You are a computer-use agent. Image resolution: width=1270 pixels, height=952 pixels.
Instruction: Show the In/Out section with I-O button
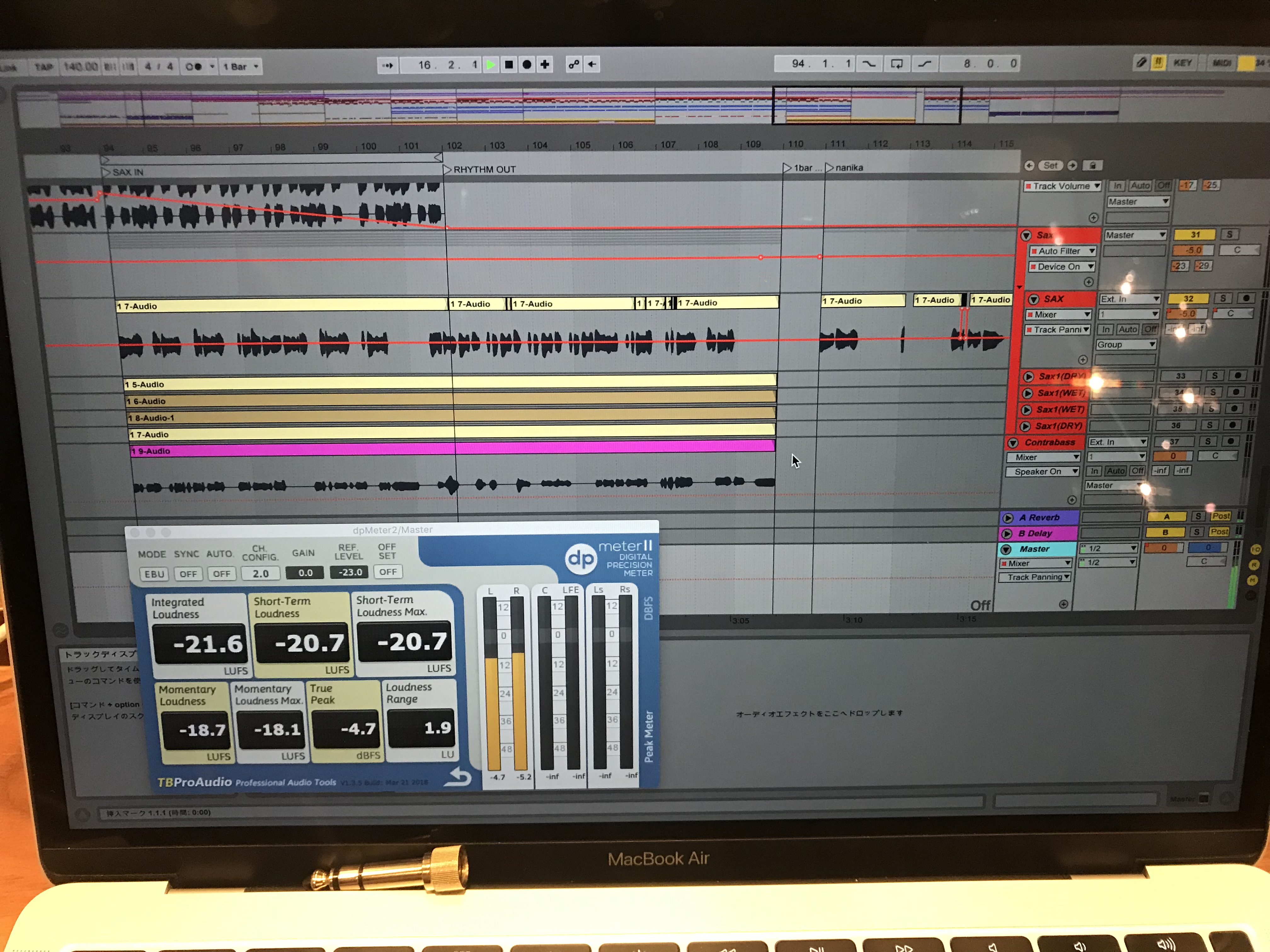click(x=1256, y=549)
